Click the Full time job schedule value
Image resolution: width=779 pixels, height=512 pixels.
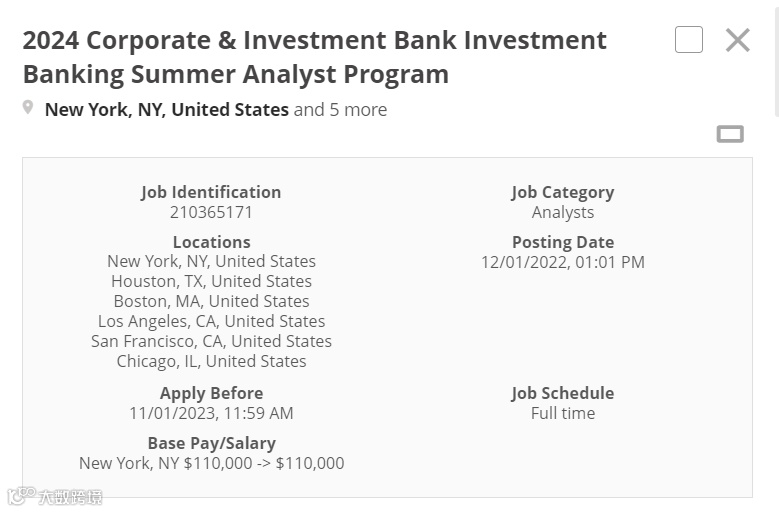click(x=562, y=413)
